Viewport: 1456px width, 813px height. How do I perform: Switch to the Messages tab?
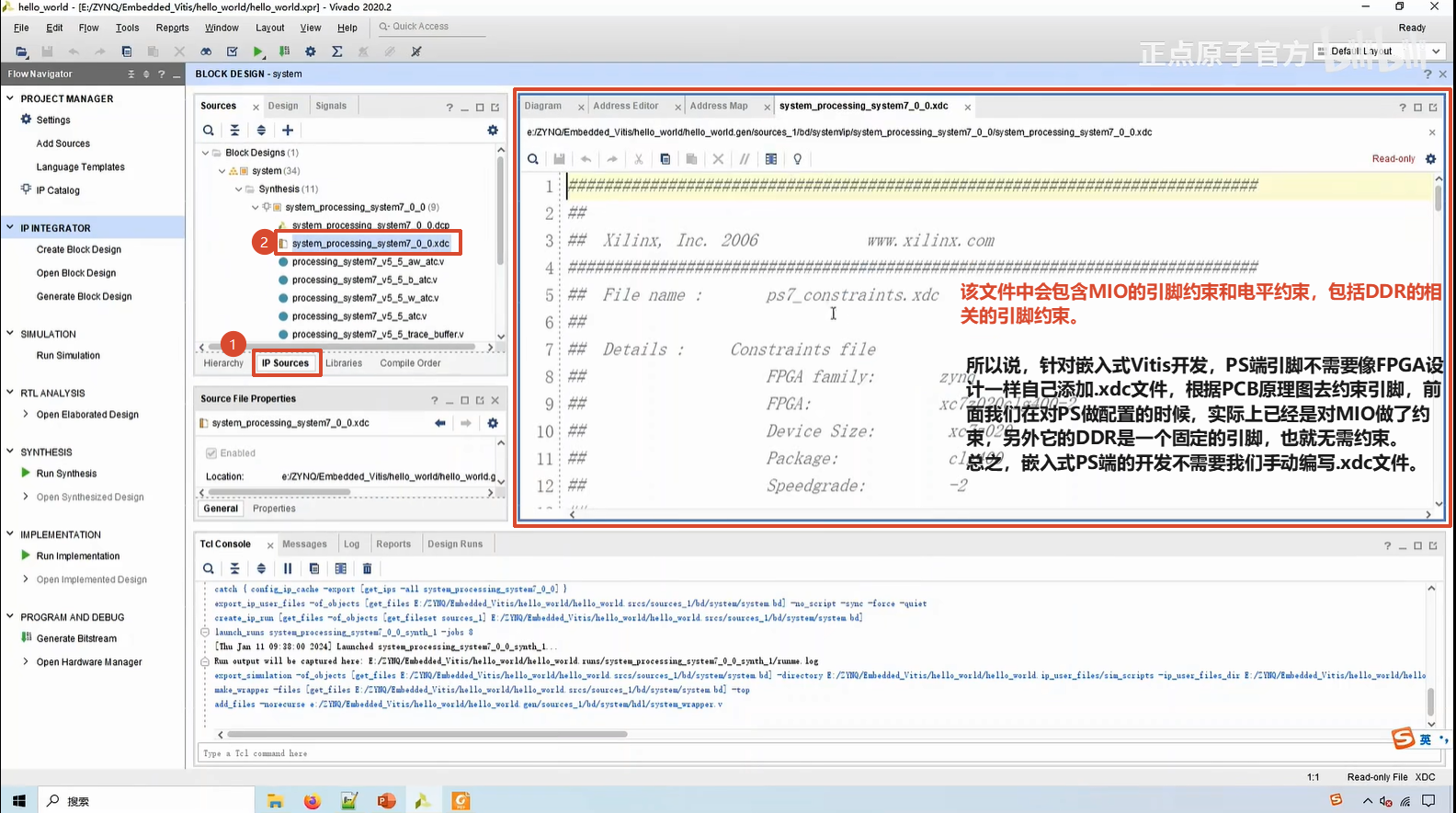(x=304, y=544)
